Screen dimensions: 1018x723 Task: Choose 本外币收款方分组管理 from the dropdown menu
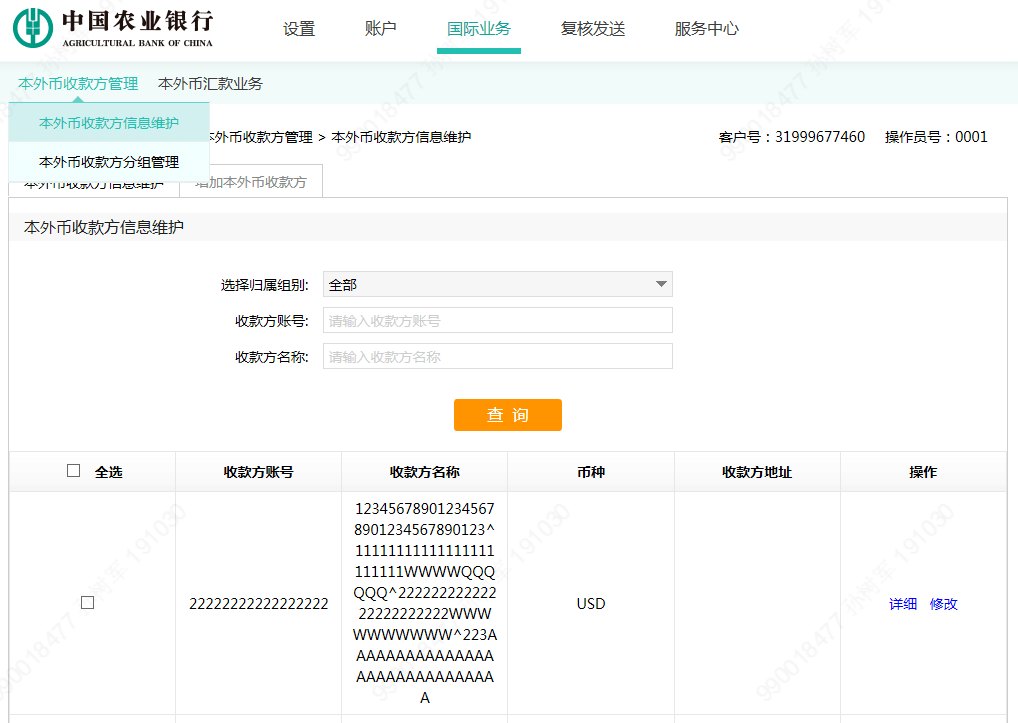(110, 161)
